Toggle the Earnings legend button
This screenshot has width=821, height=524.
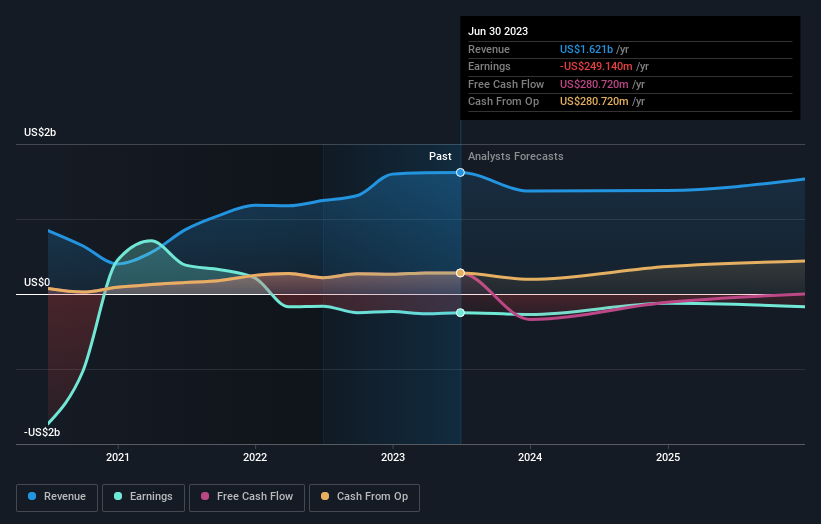143,497
